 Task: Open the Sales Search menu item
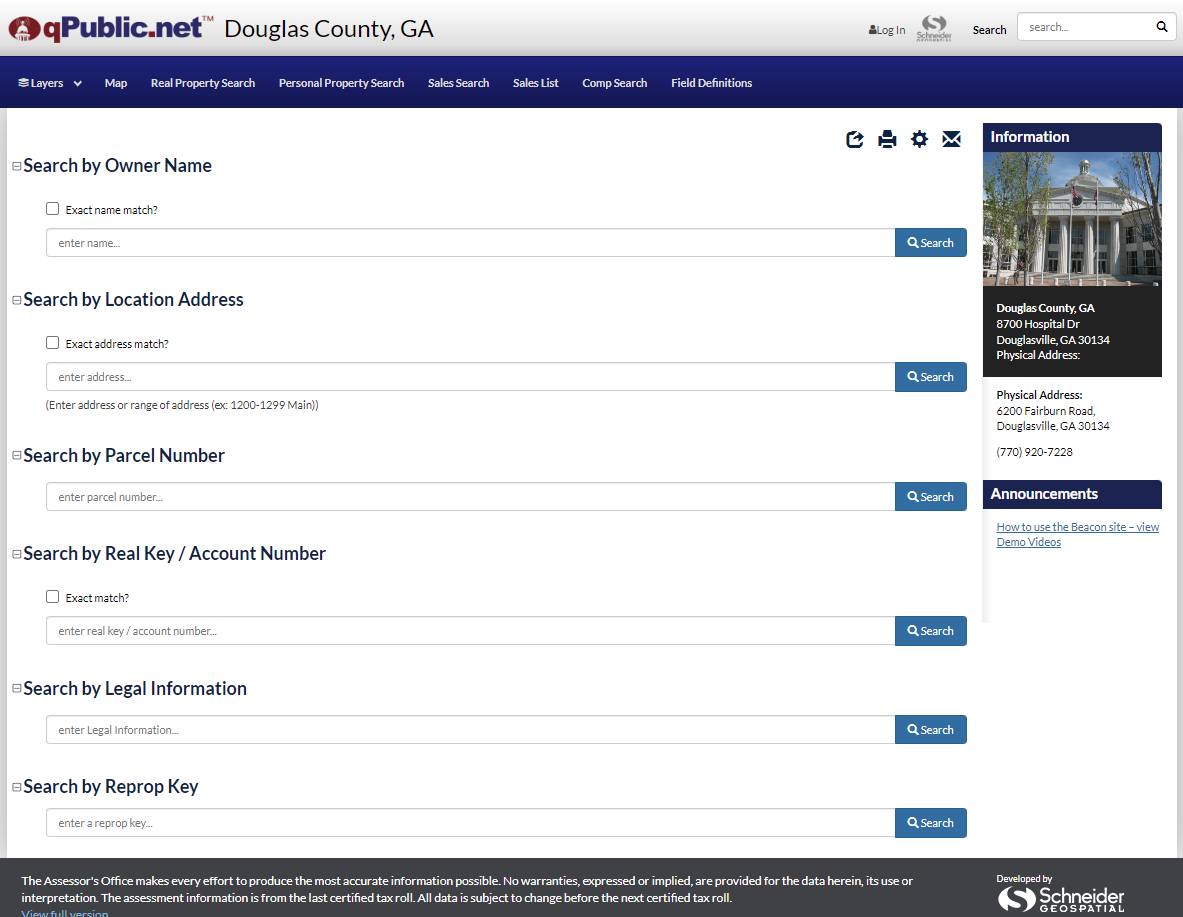pyautogui.click(x=458, y=83)
